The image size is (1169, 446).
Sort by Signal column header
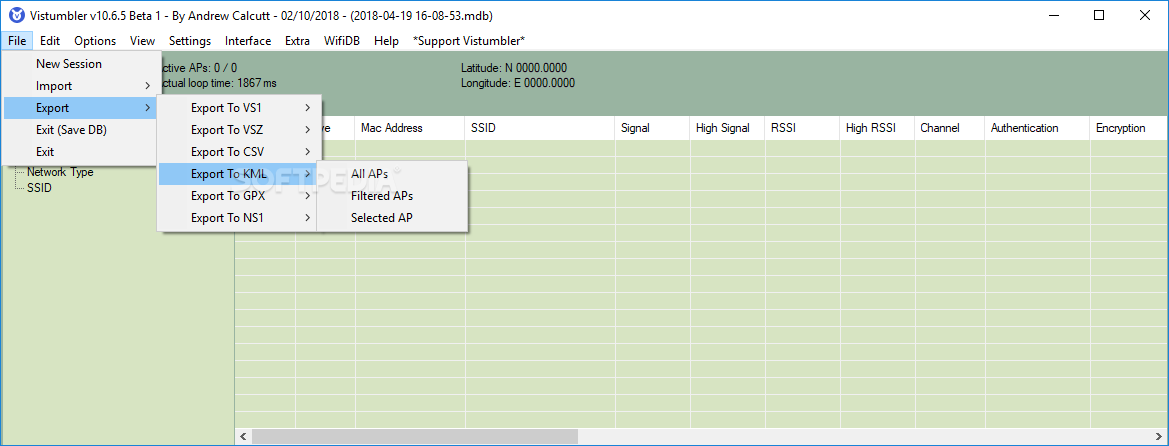pos(652,128)
